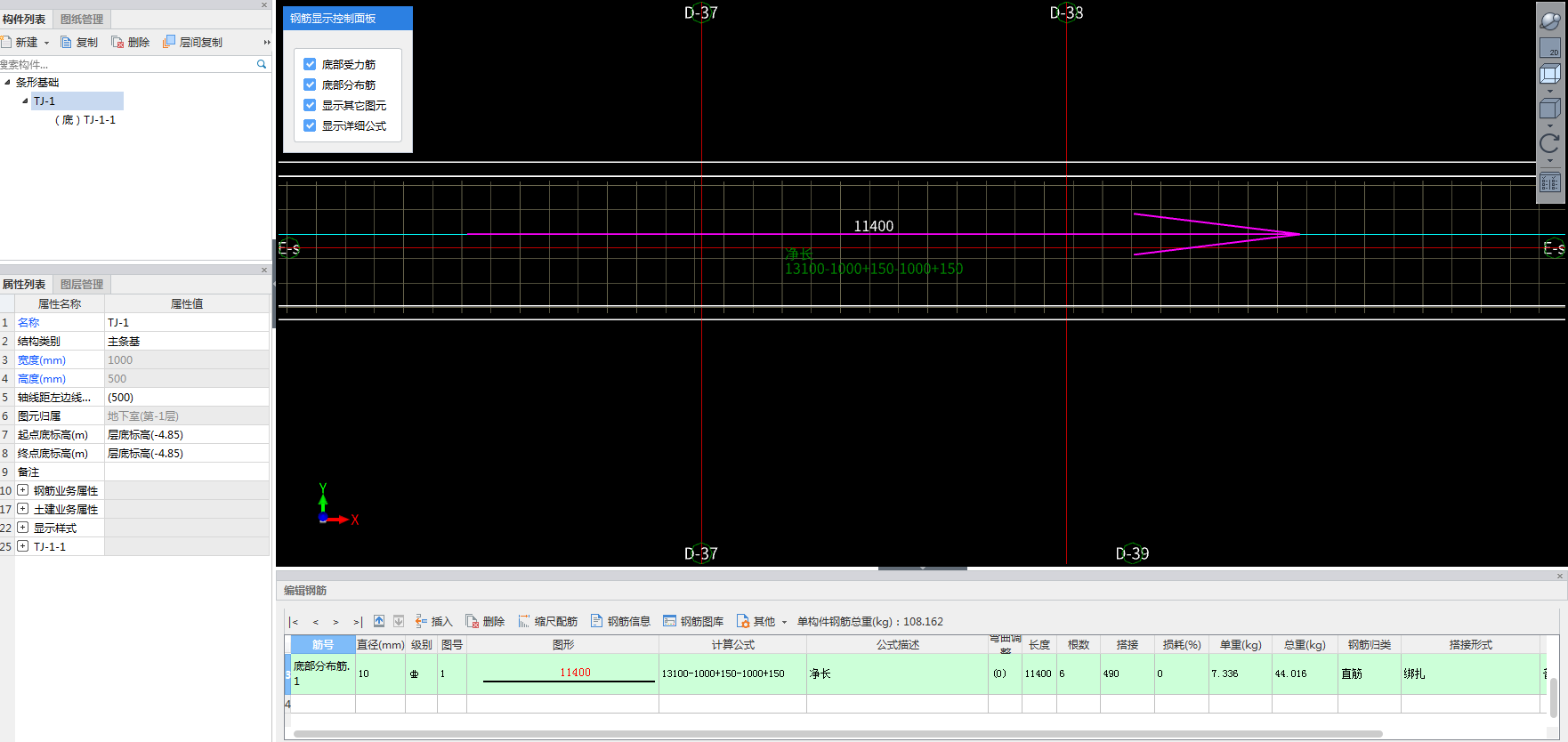The height and width of the screenshot is (742, 1568).
Task: Expand the component toolbar overflow chevron
Action: (x=267, y=42)
